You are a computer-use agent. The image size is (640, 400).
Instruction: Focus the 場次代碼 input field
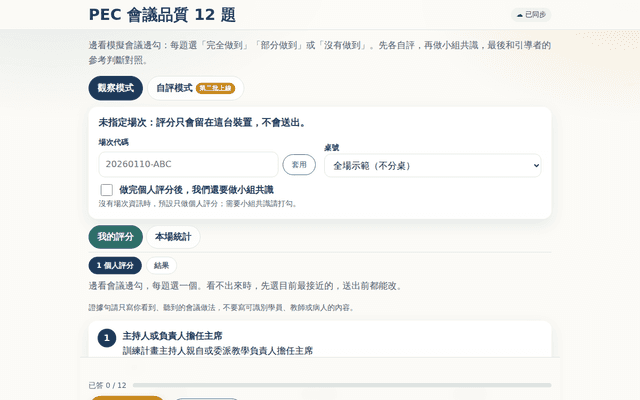click(x=188, y=164)
